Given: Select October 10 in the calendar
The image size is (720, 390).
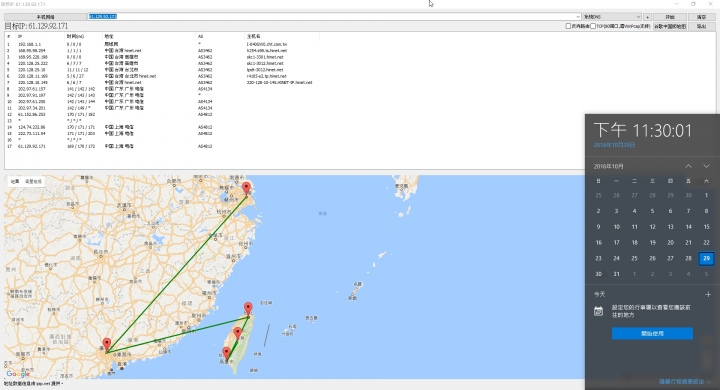Looking at the screenshot, I should click(x=616, y=226).
